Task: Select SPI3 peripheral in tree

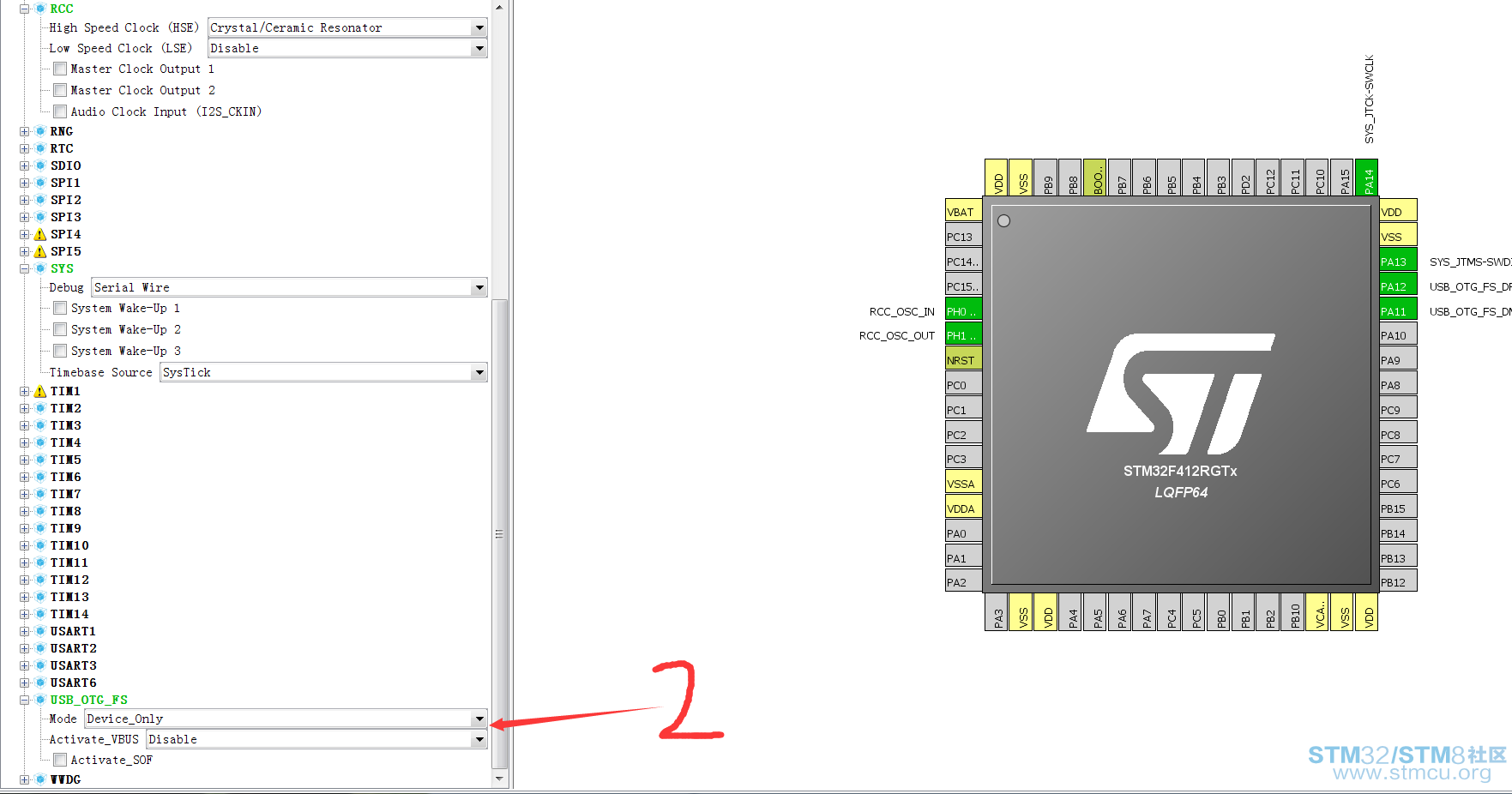Action: [65, 217]
